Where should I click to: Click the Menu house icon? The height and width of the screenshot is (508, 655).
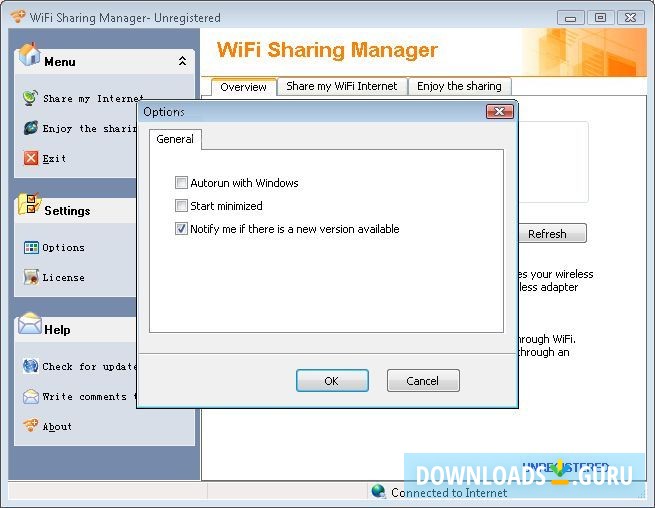(x=29, y=55)
